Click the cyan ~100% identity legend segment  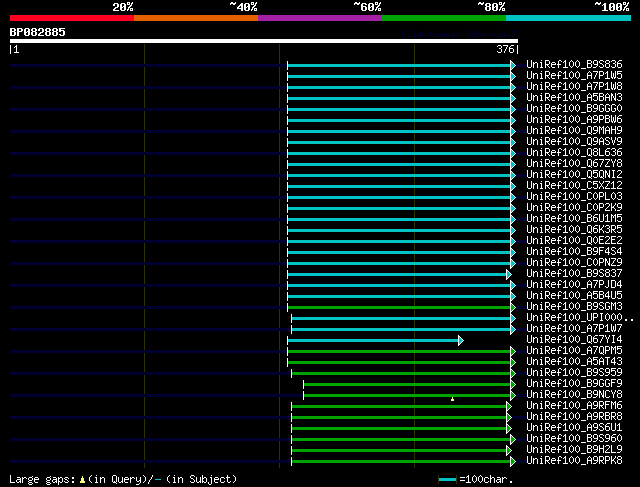pos(568,18)
